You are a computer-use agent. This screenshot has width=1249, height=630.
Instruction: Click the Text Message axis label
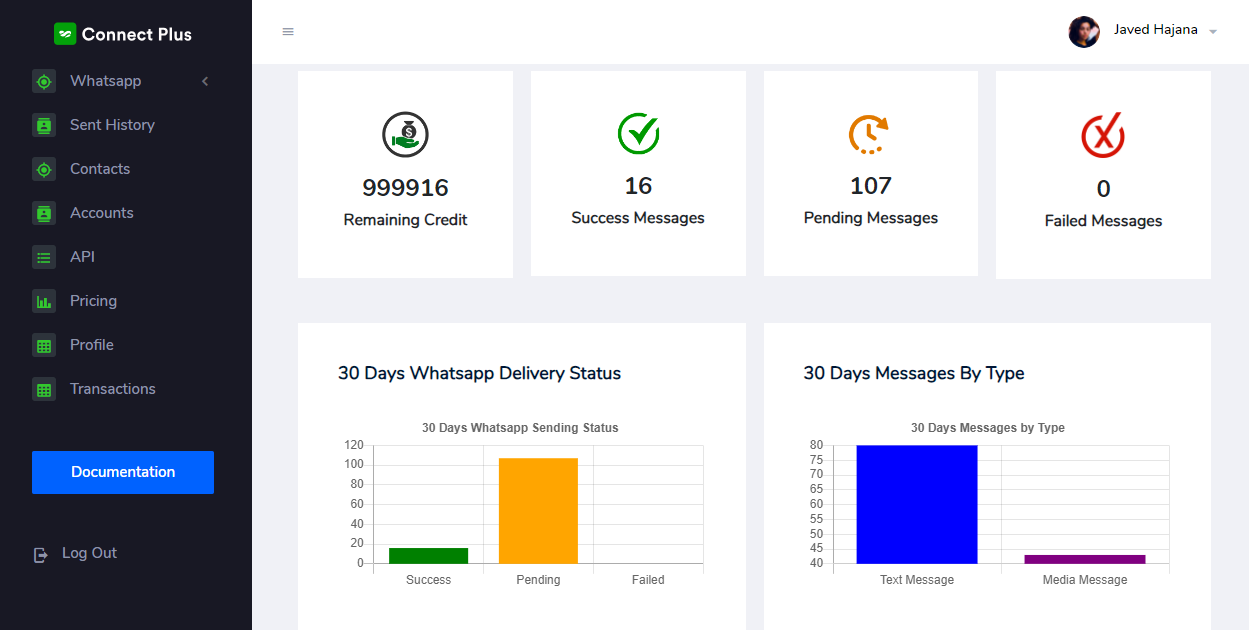[917, 580]
